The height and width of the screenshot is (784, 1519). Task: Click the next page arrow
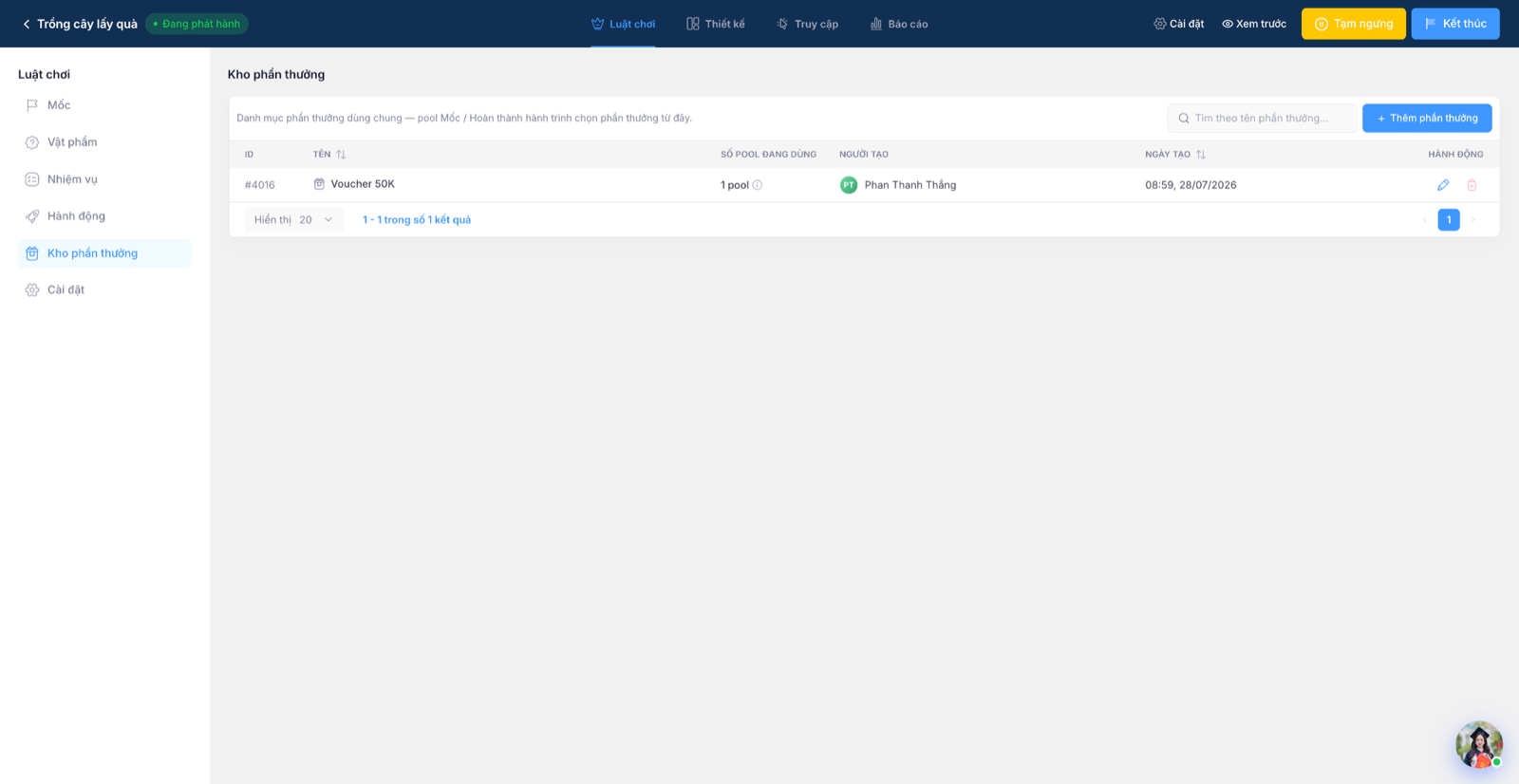pos(1473,219)
